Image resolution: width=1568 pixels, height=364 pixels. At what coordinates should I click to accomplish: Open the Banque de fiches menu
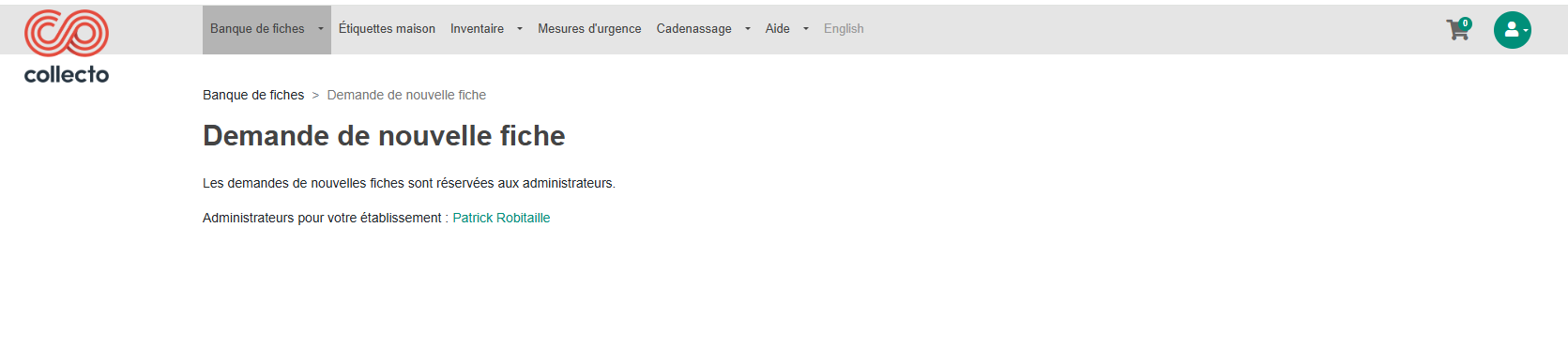coord(257,29)
